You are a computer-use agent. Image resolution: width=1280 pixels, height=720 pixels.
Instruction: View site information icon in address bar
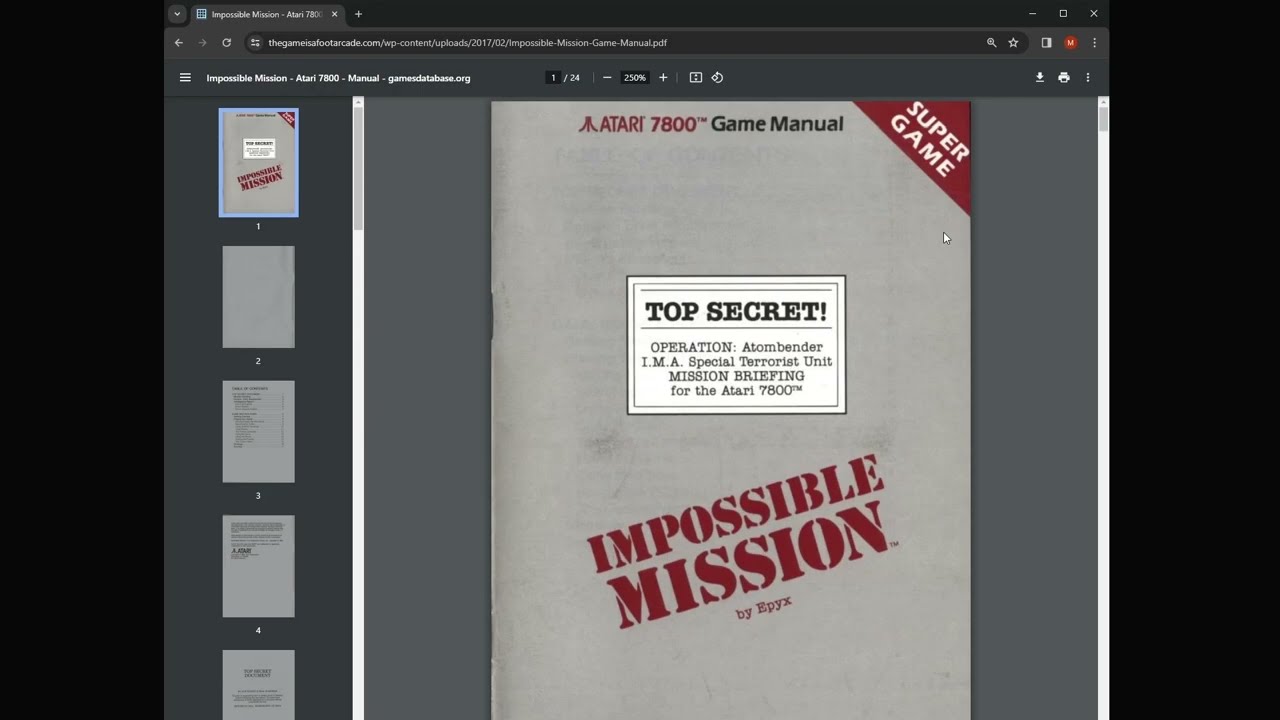coord(255,43)
